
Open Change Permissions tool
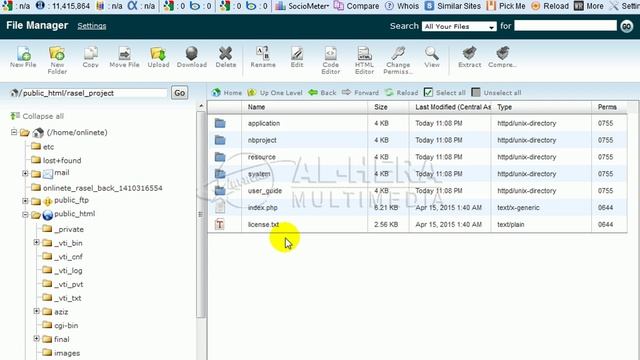coord(398,60)
